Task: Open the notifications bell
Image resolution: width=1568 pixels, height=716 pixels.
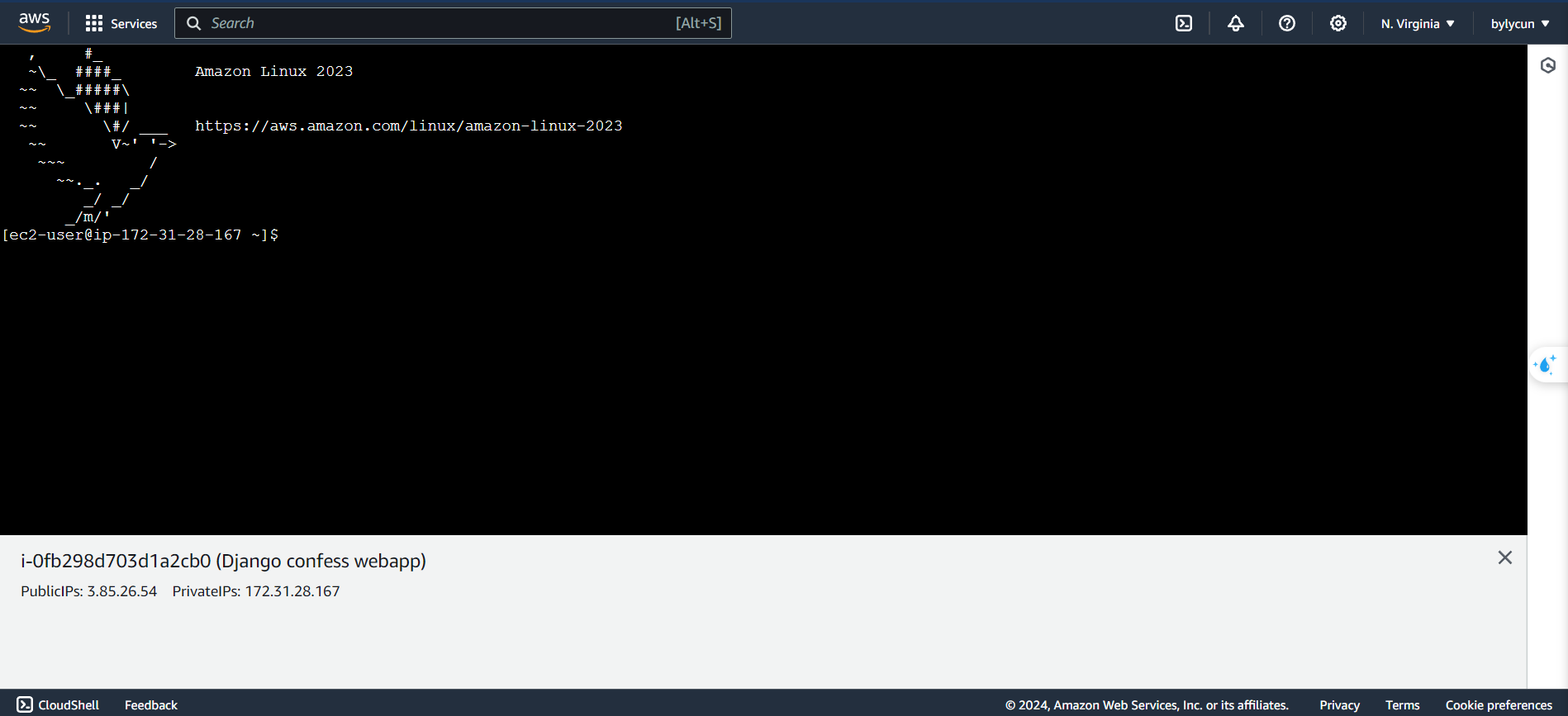Action: pos(1236,23)
